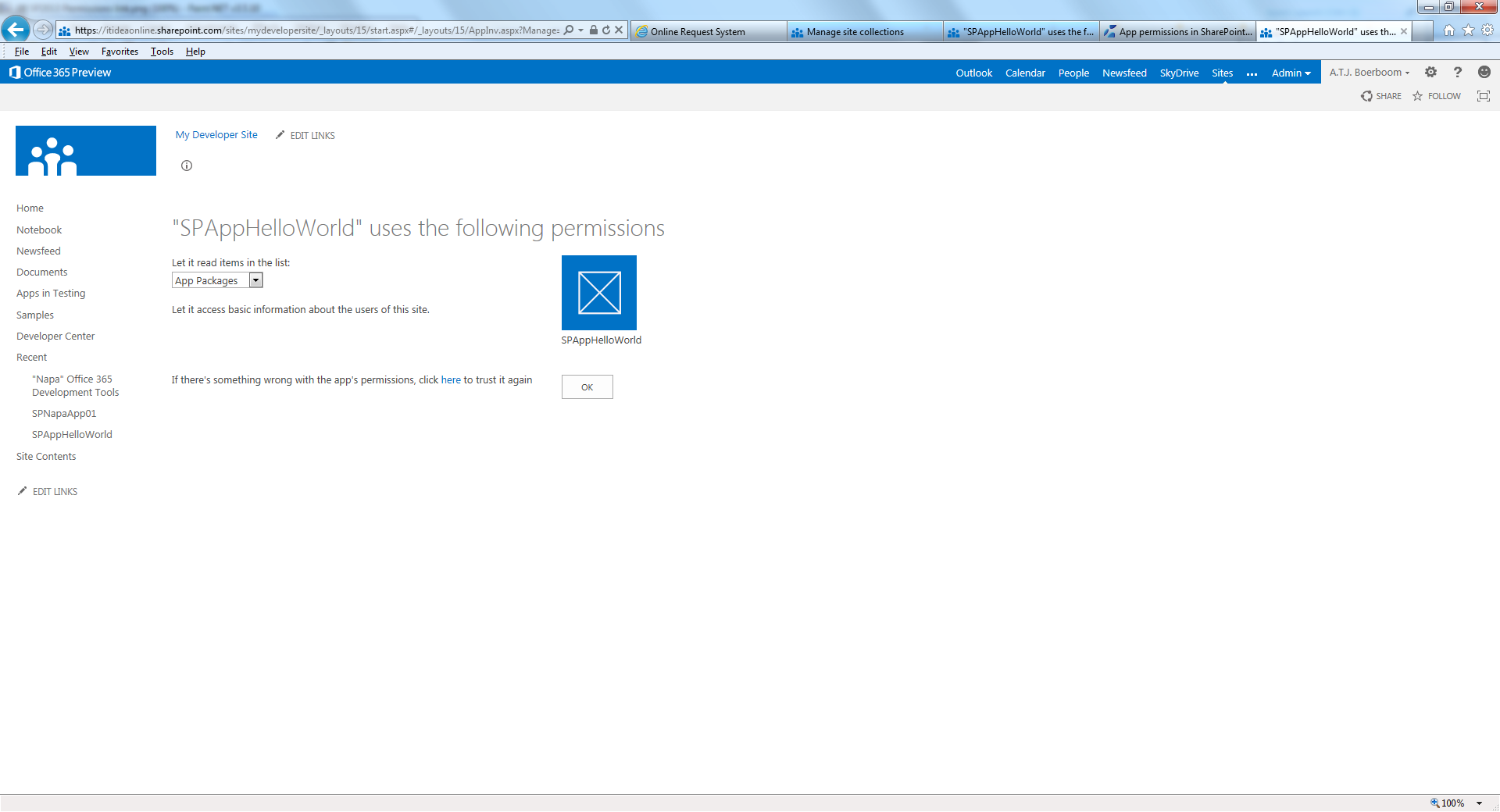Open the zoom level dropdown arrow
This screenshot has height=812, width=1500.
pos(1479,803)
